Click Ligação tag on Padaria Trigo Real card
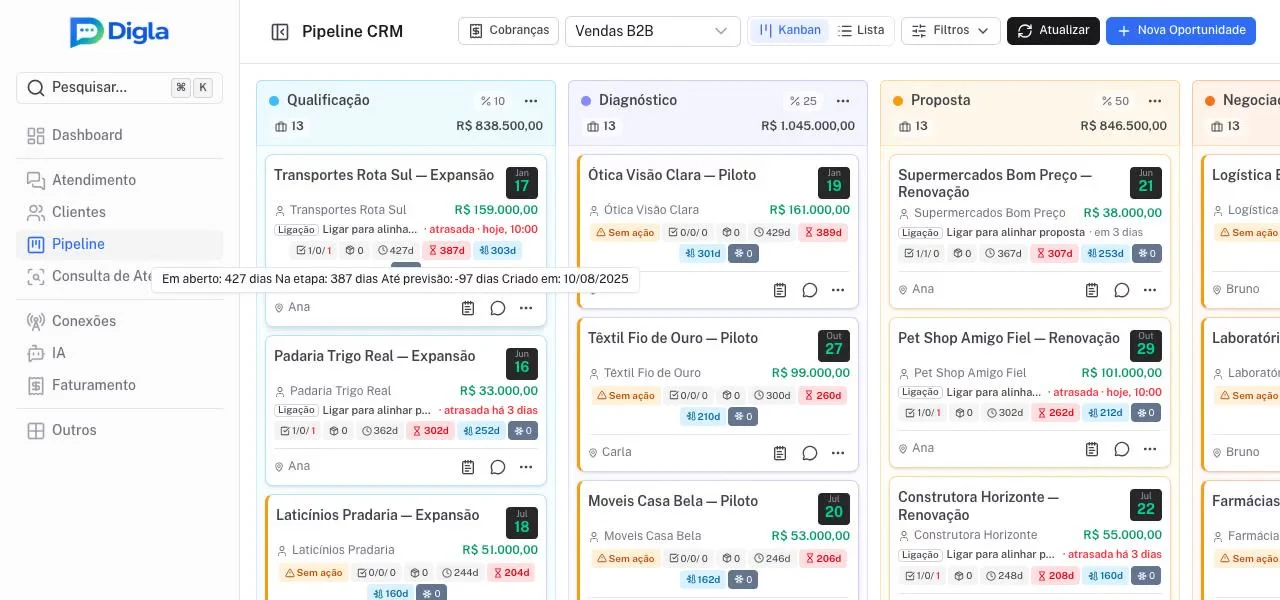 (x=297, y=410)
